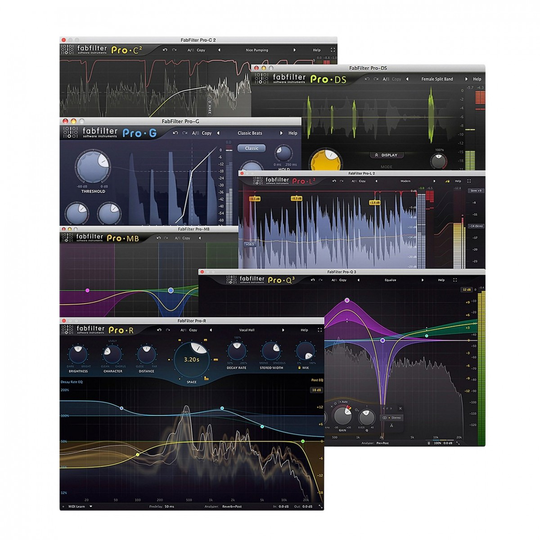Close the band controls panel in Pro-Q 3

pyautogui.click(x=400, y=408)
